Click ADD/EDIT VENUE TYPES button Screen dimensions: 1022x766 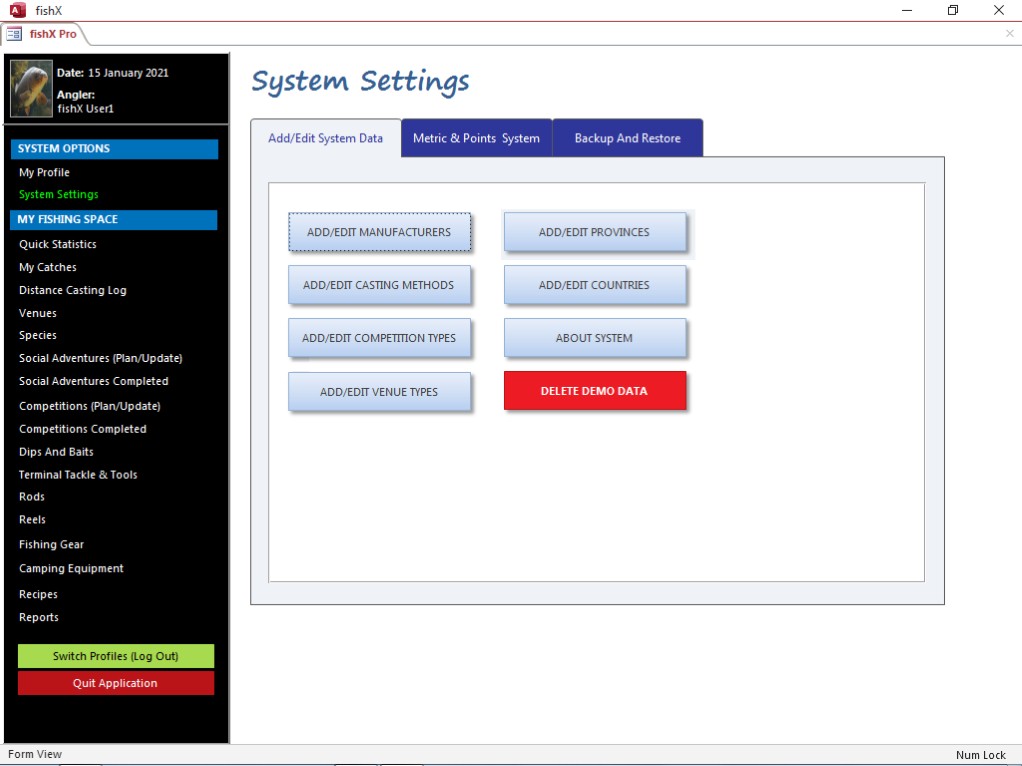point(379,392)
